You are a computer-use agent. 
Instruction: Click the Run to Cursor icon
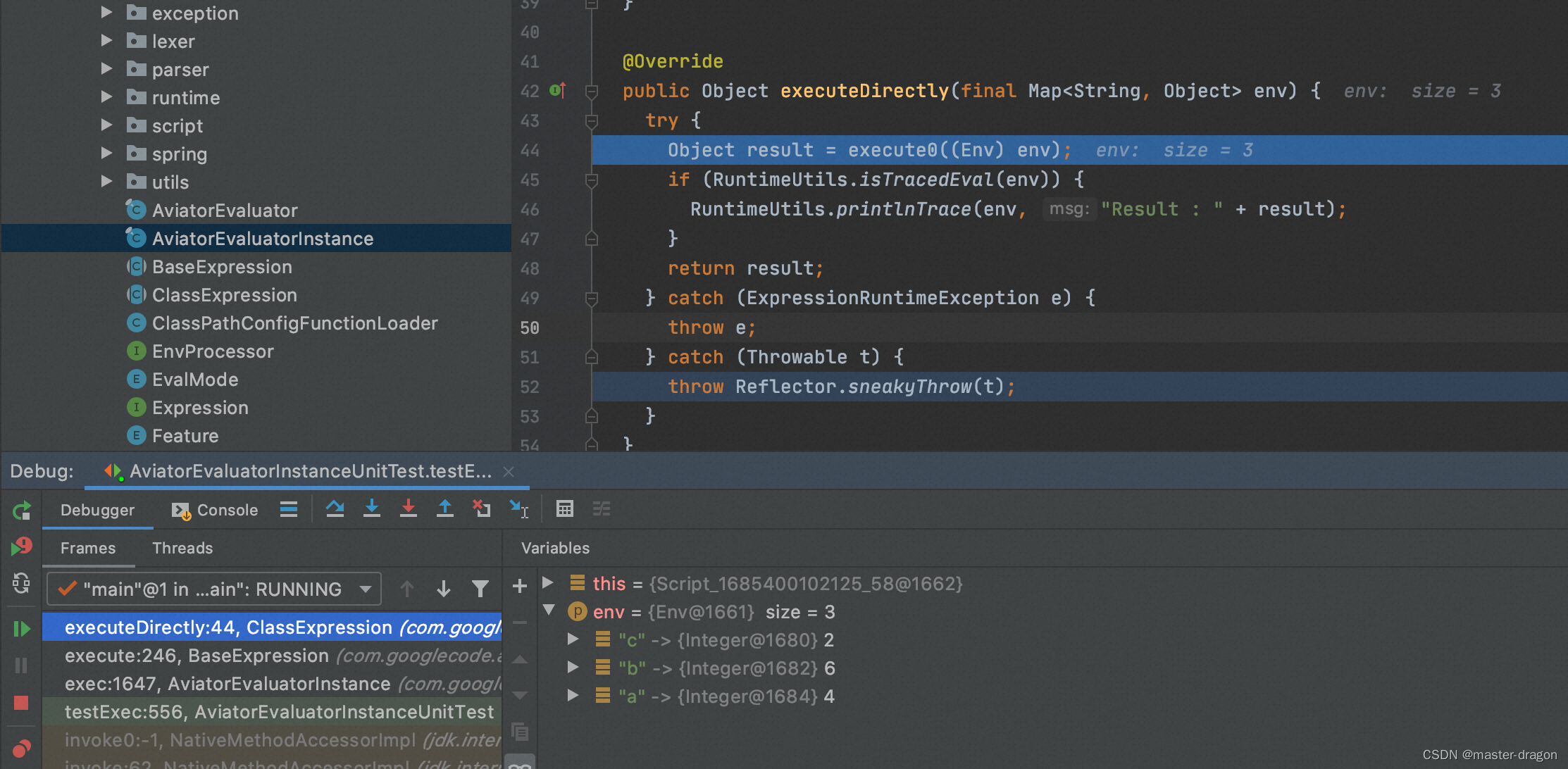click(x=519, y=508)
